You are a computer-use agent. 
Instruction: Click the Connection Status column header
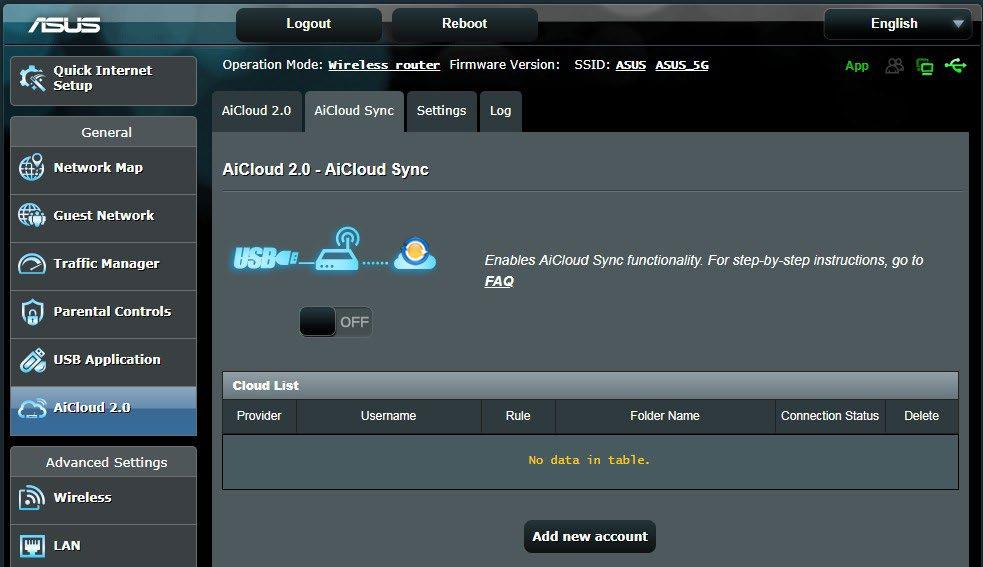(829, 416)
